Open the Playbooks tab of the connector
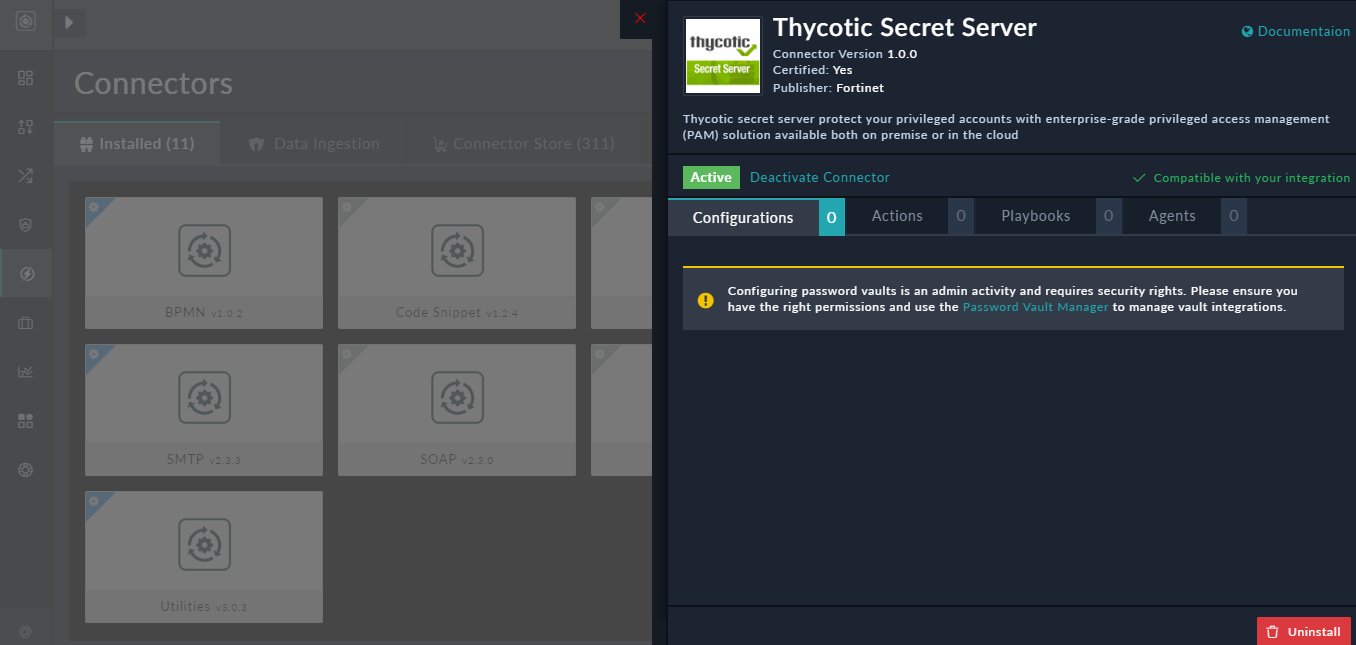This screenshot has width=1356, height=645. tap(1035, 215)
